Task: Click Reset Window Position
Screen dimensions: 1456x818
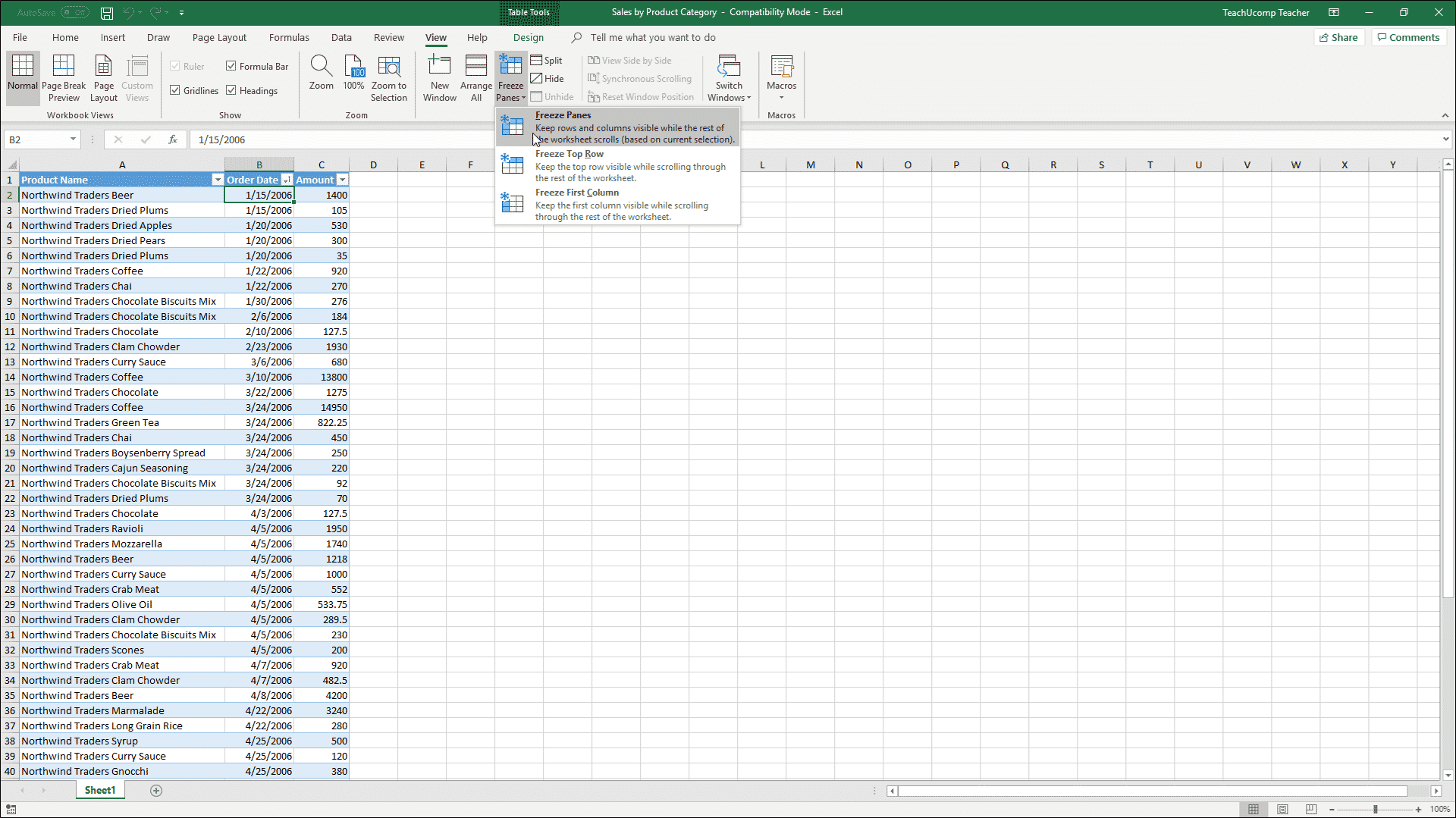Action: pos(641,97)
